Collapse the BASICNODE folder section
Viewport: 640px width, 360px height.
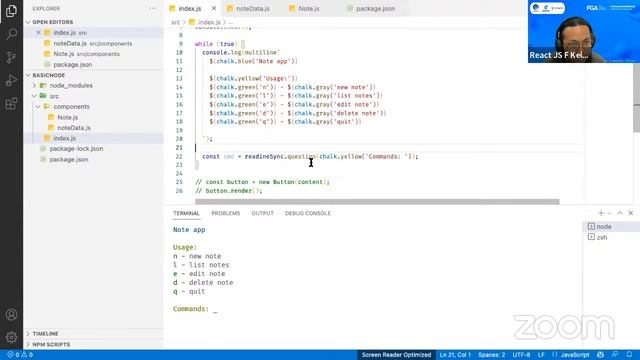point(49,76)
